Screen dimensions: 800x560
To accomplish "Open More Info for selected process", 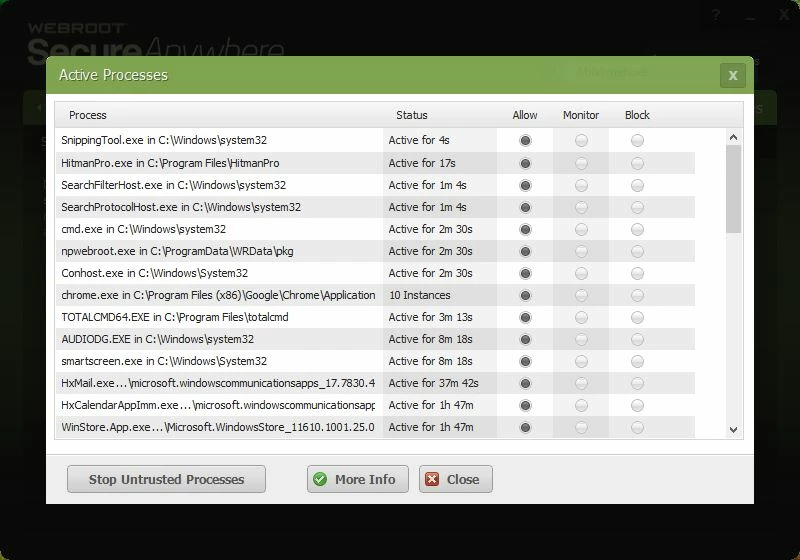I will [x=358, y=479].
